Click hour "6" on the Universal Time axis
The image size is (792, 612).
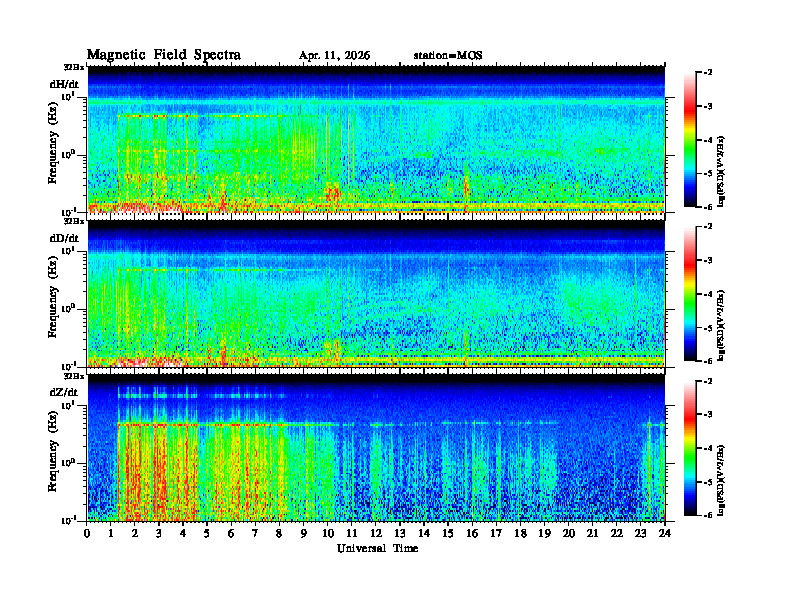231,534
